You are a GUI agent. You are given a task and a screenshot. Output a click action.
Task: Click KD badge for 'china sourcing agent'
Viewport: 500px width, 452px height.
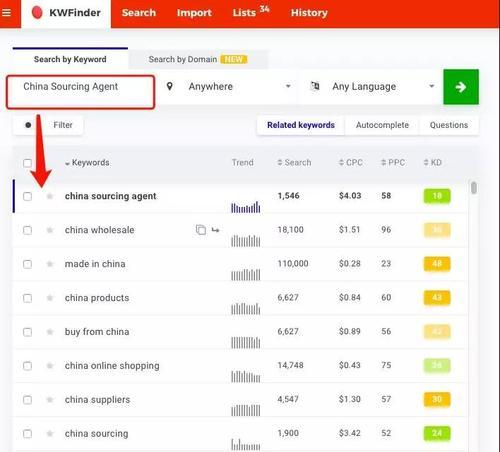[437, 196]
